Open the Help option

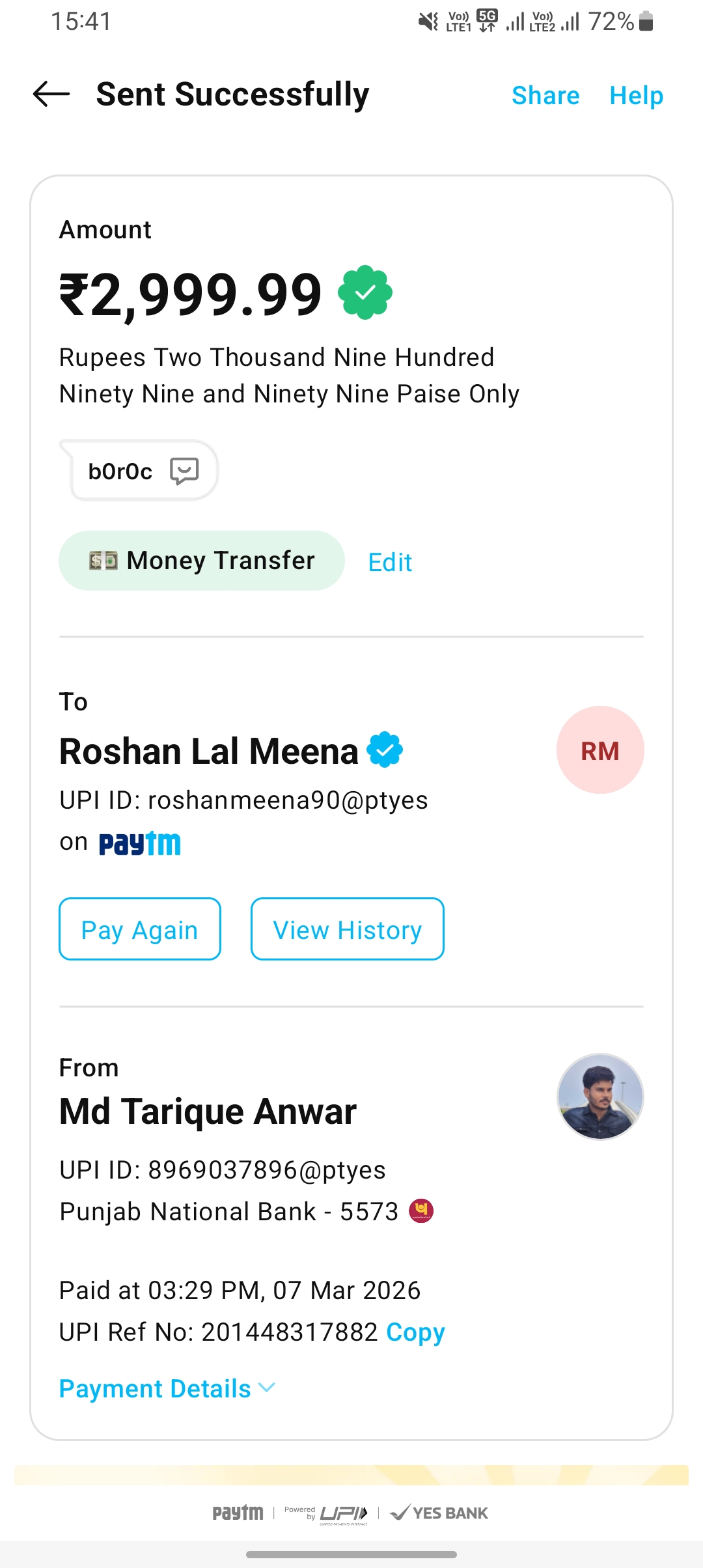click(636, 96)
